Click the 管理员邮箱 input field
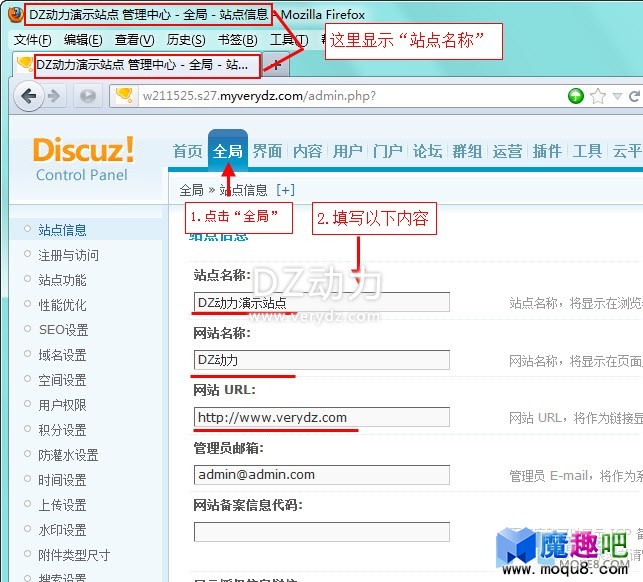 click(x=322, y=475)
